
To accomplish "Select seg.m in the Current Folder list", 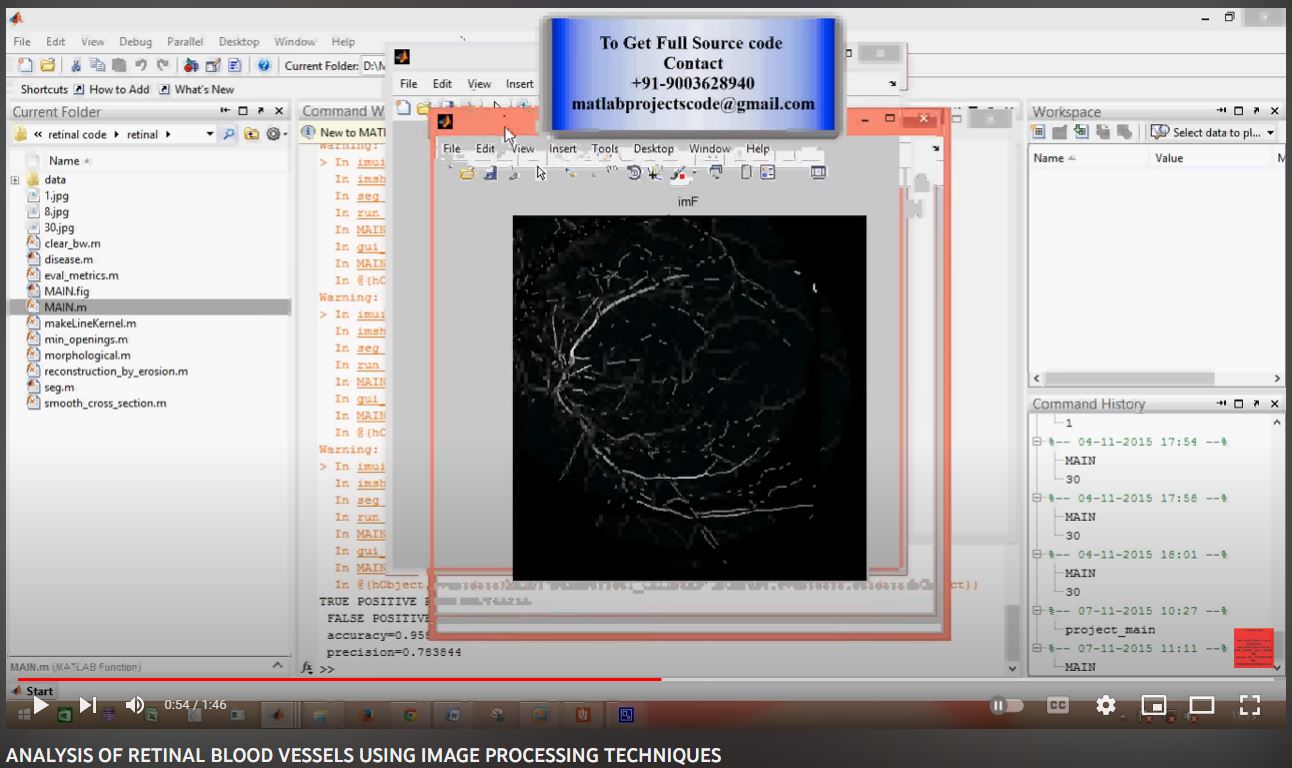I will point(59,387).
